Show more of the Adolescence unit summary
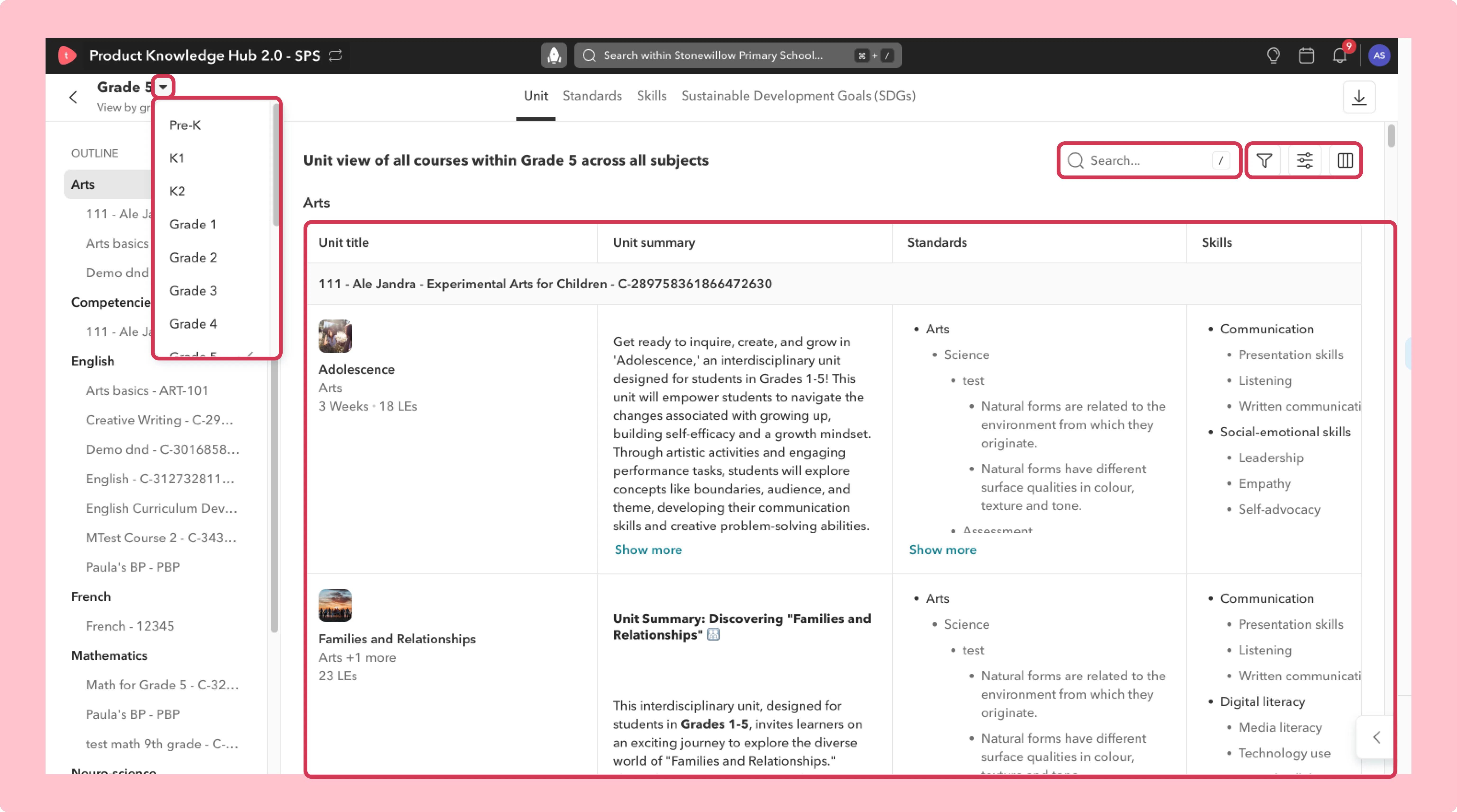Viewport: 1457px width, 812px height. [648, 550]
